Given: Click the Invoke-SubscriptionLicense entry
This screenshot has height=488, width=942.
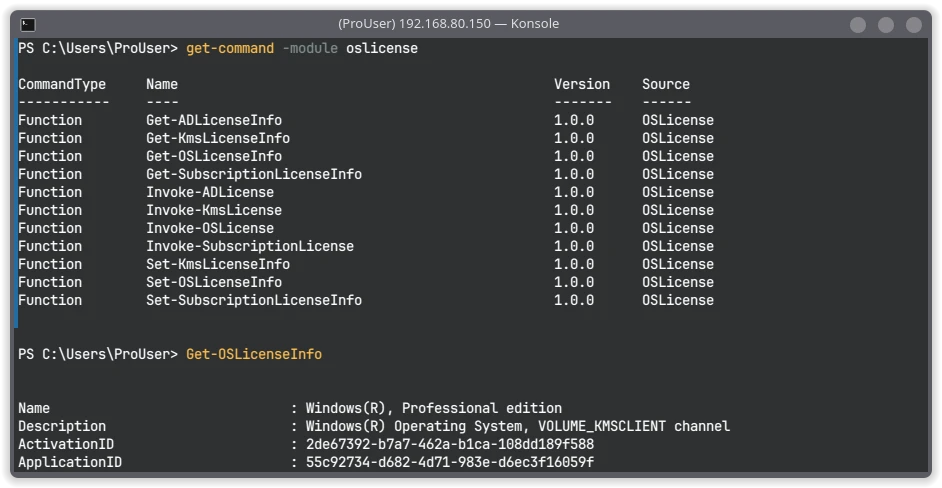Looking at the screenshot, I should [250, 246].
